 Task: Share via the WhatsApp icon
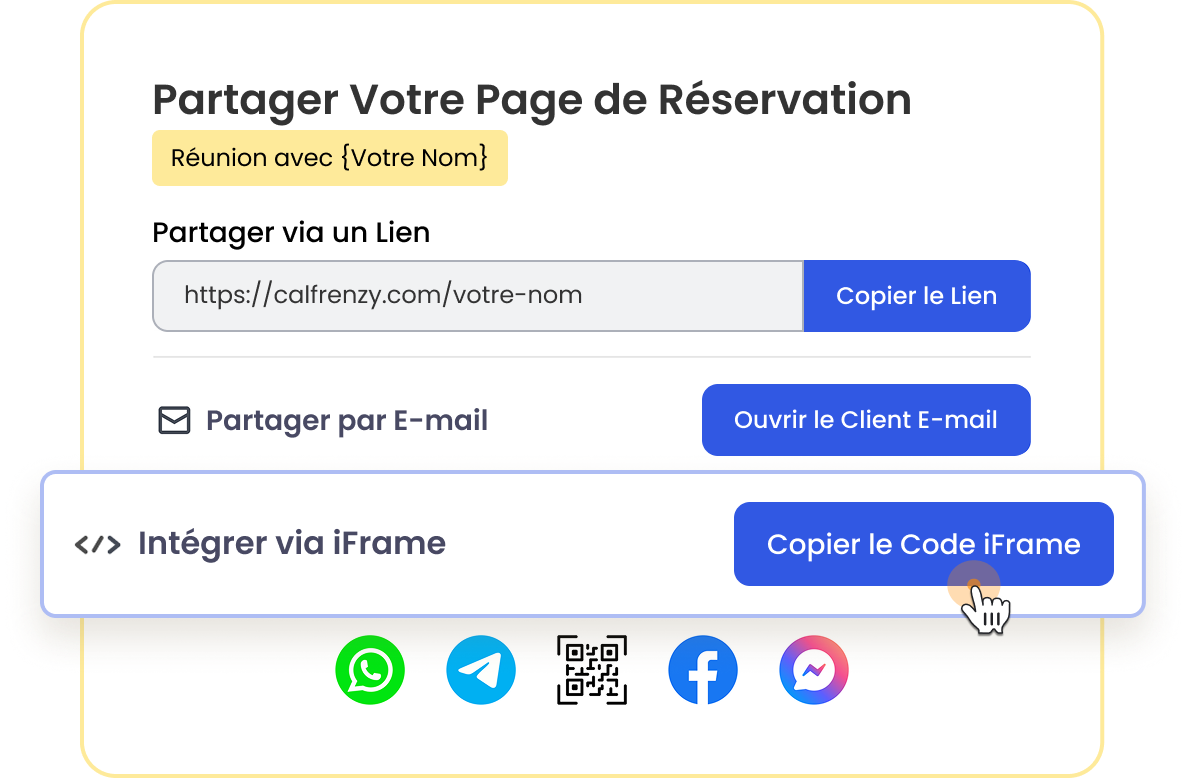370,670
